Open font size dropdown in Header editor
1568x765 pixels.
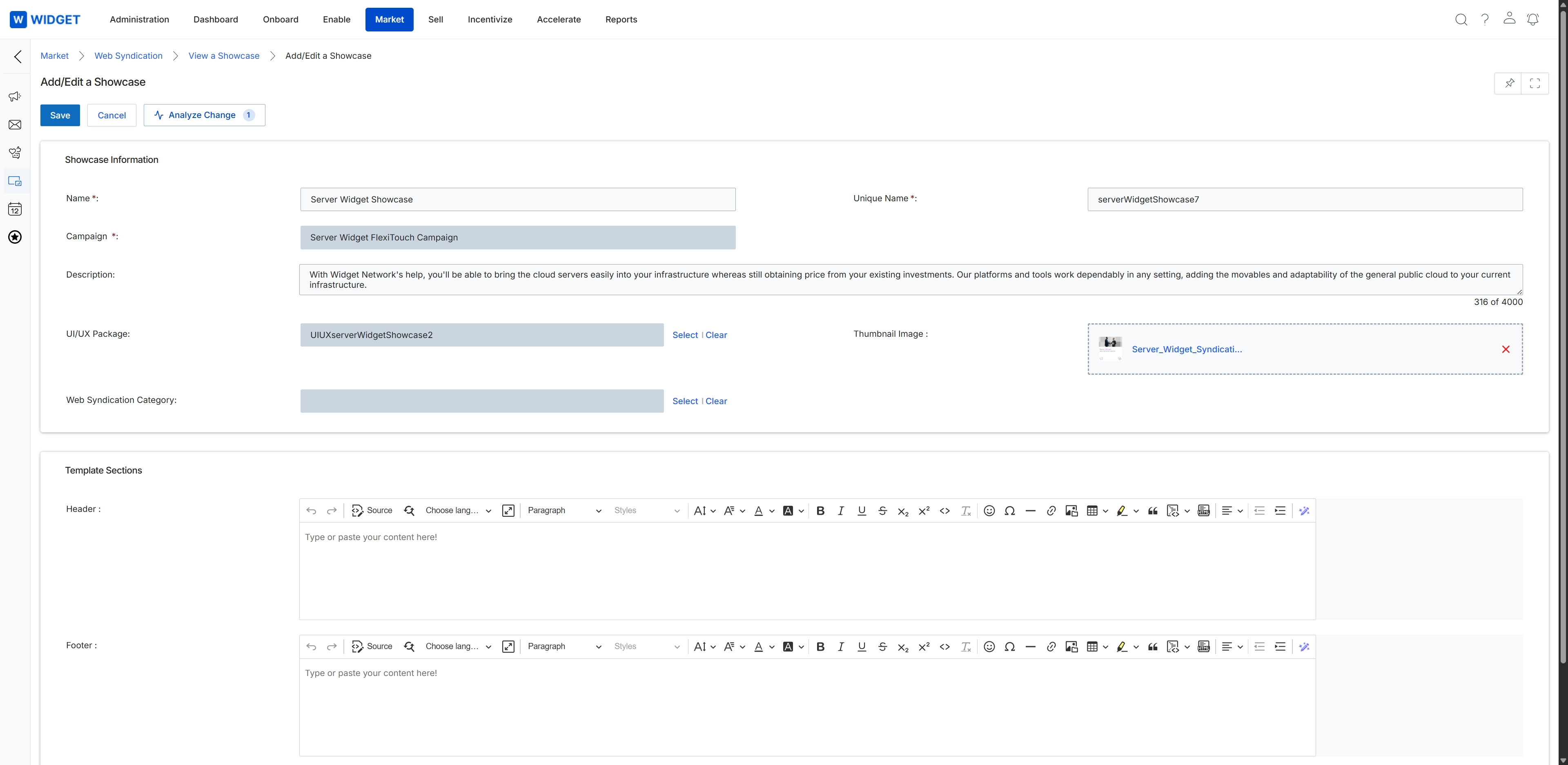coord(704,511)
